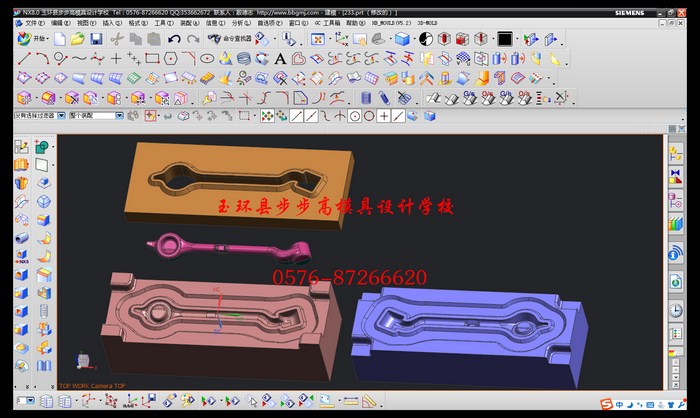Select the Polygon hexagon curve tool
Screen dimensions: 700x418
(170, 58)
